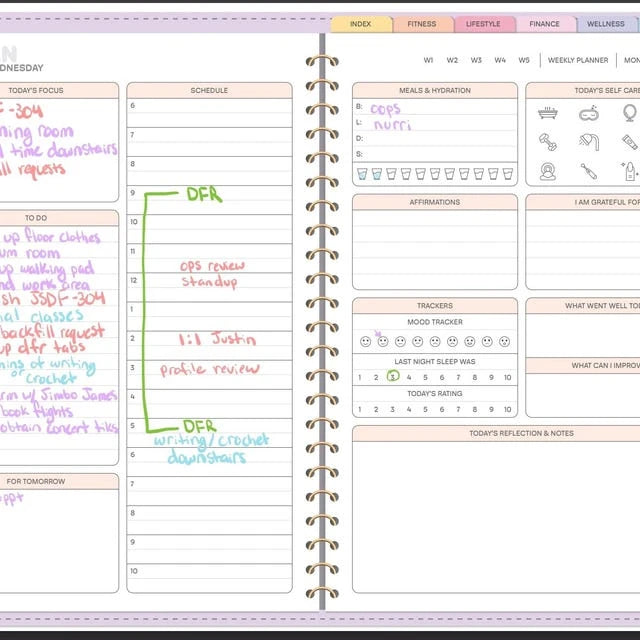
Task: Tap the empty 1 o'clock schedule row
Action: (x=209, y=316)
